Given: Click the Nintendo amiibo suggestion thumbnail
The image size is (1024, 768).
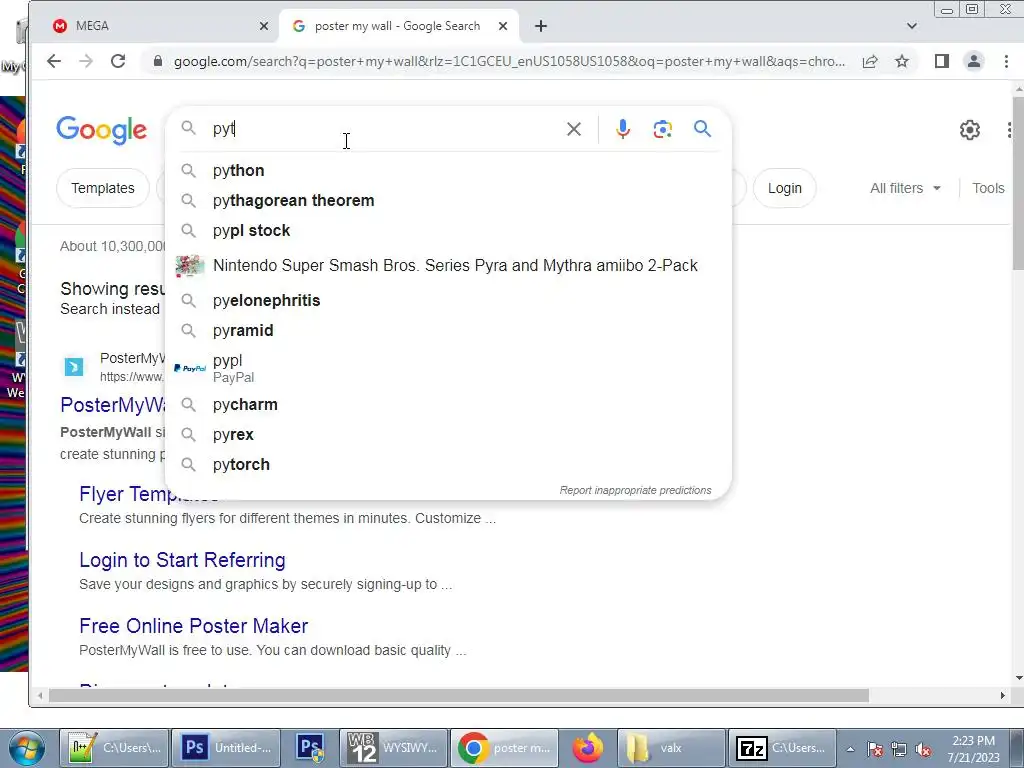Looking at the screenshot, I should coord(190,266).
